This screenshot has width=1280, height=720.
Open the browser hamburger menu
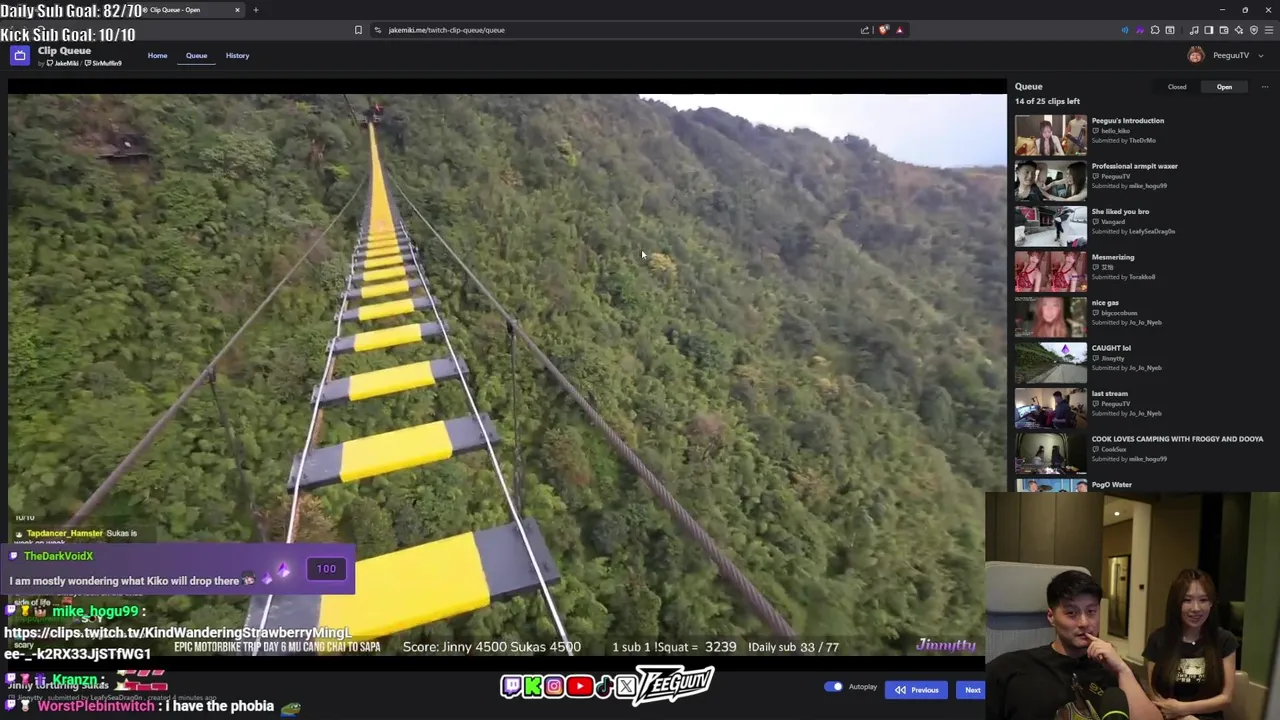point(1269,30)
